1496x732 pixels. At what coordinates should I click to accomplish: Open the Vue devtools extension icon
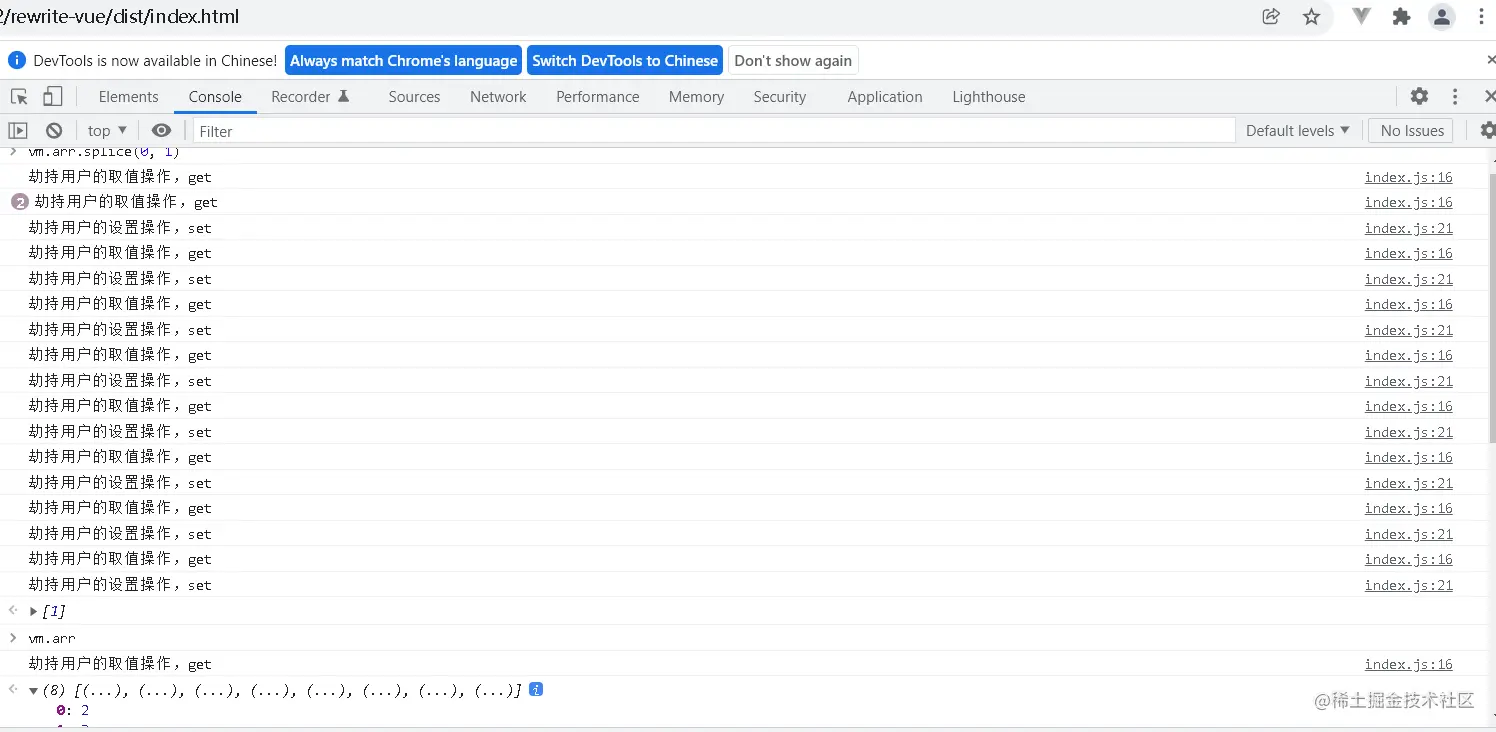point(1361,16)
